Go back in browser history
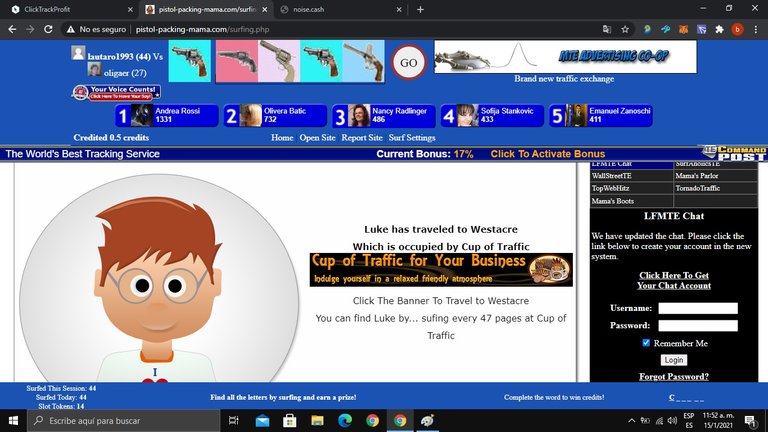This screenshot has width=768, height=432. (x=12, y=29)
